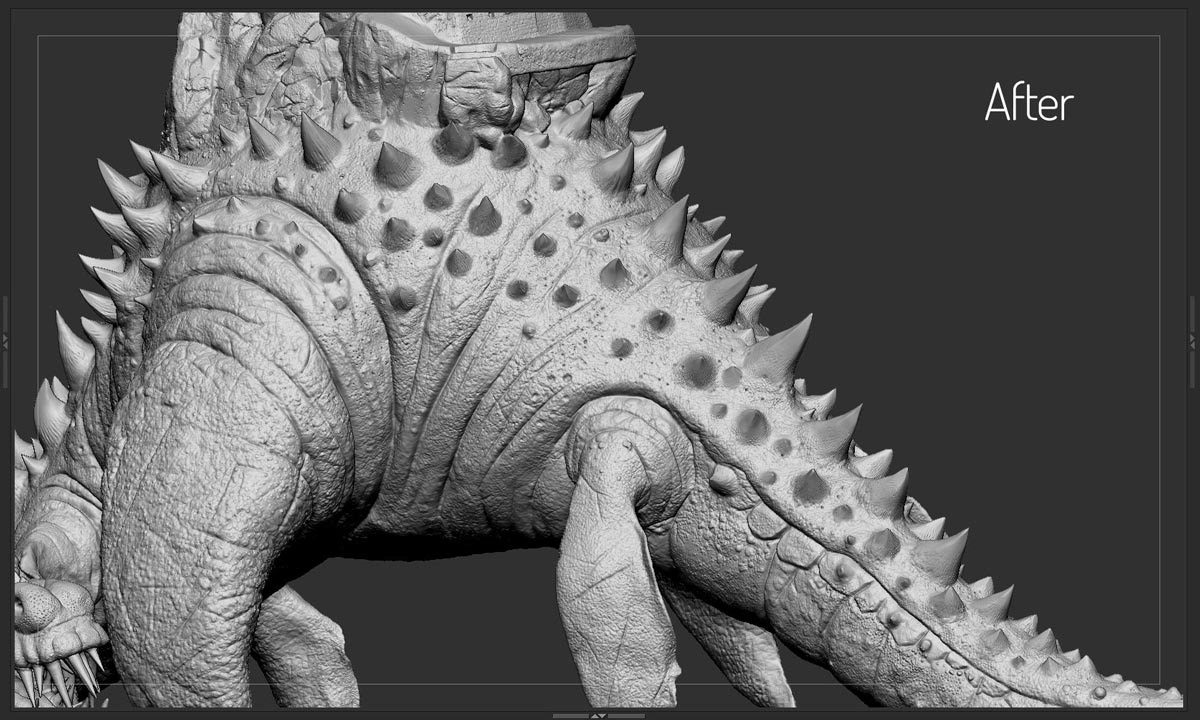Expand the right tray divider handle

1193,341
